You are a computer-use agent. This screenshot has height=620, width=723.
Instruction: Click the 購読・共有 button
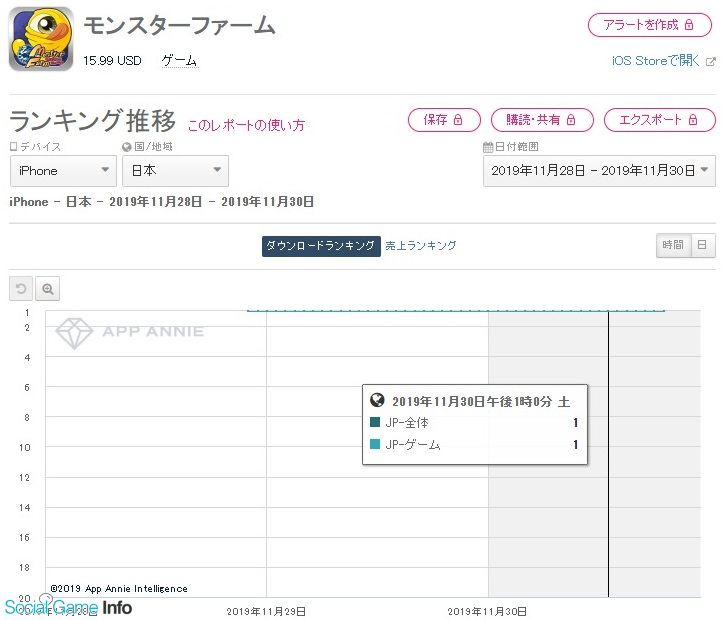[542, 120]
